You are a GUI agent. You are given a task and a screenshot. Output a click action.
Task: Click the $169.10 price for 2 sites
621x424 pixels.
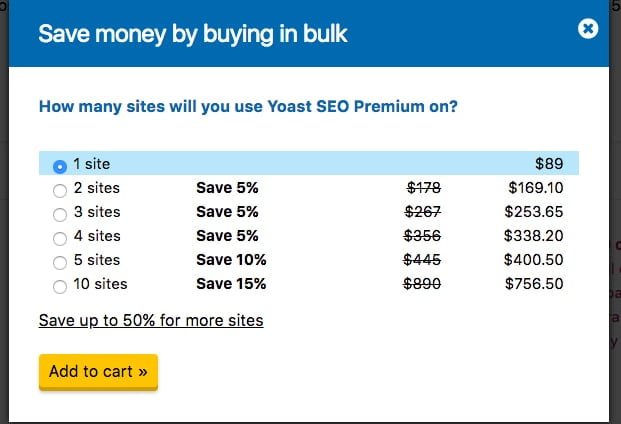pyautogui.click(x=535, y=188)
